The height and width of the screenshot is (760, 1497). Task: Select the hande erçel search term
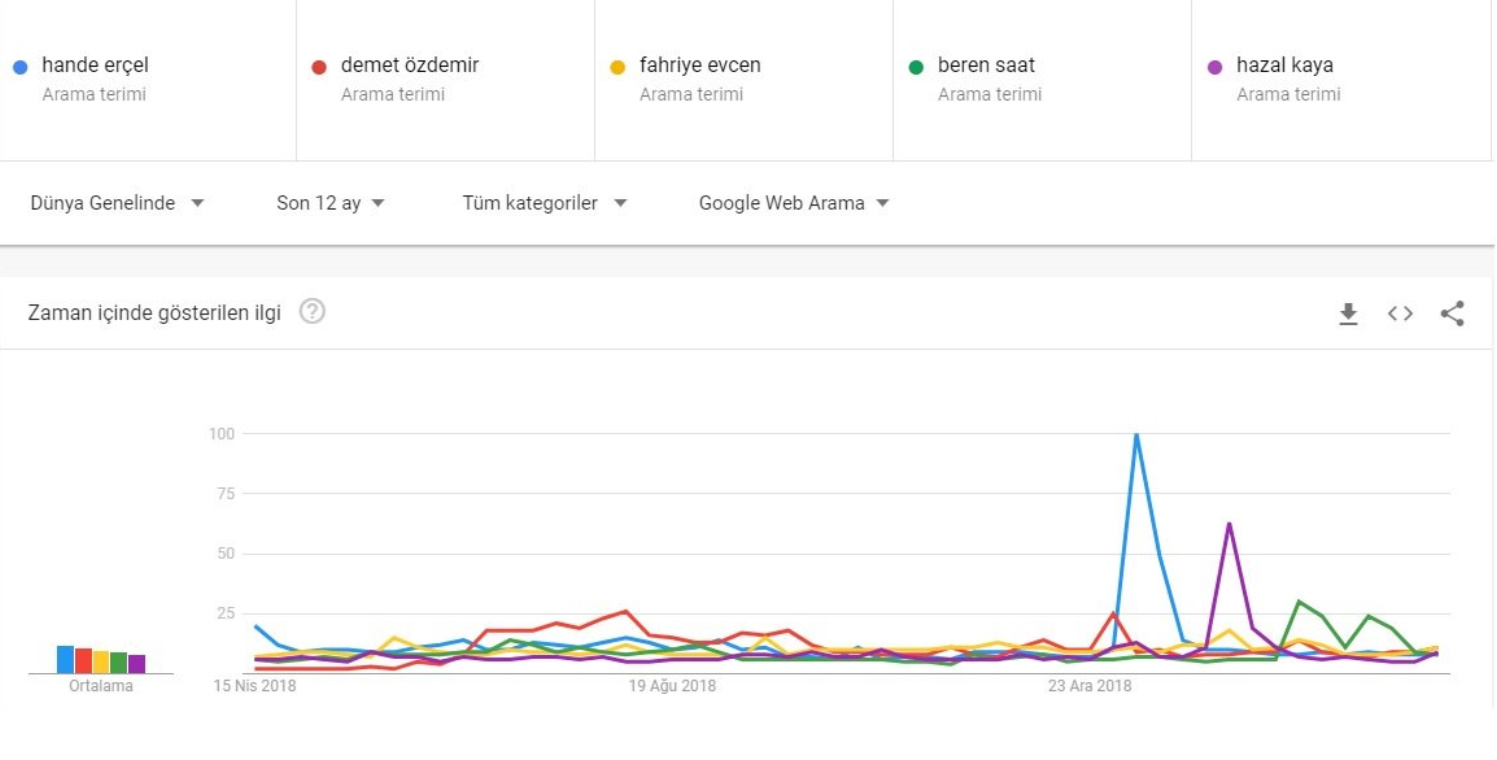point(95,66)
